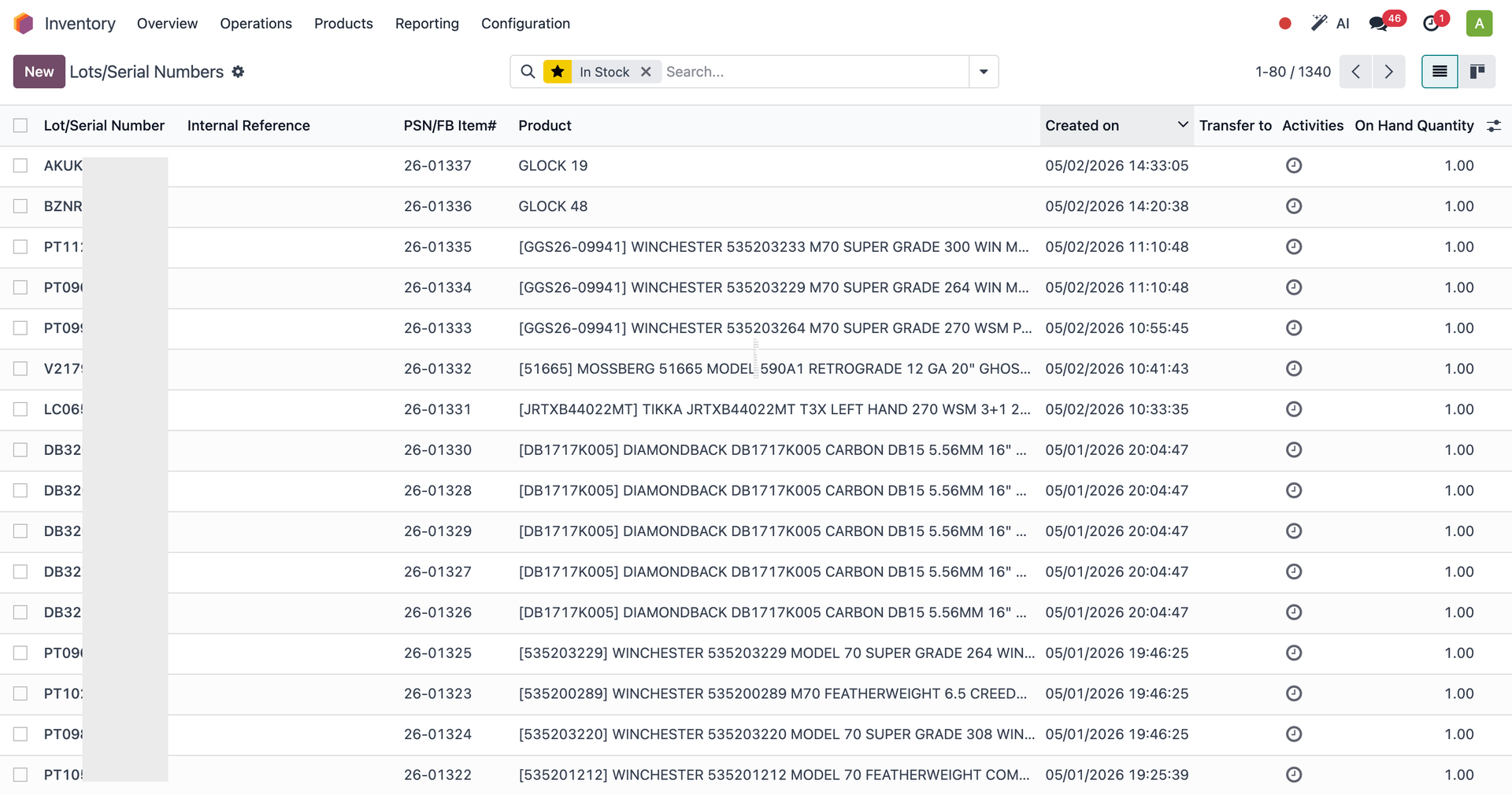Click into the Search input field

click(x=815, y=72)
